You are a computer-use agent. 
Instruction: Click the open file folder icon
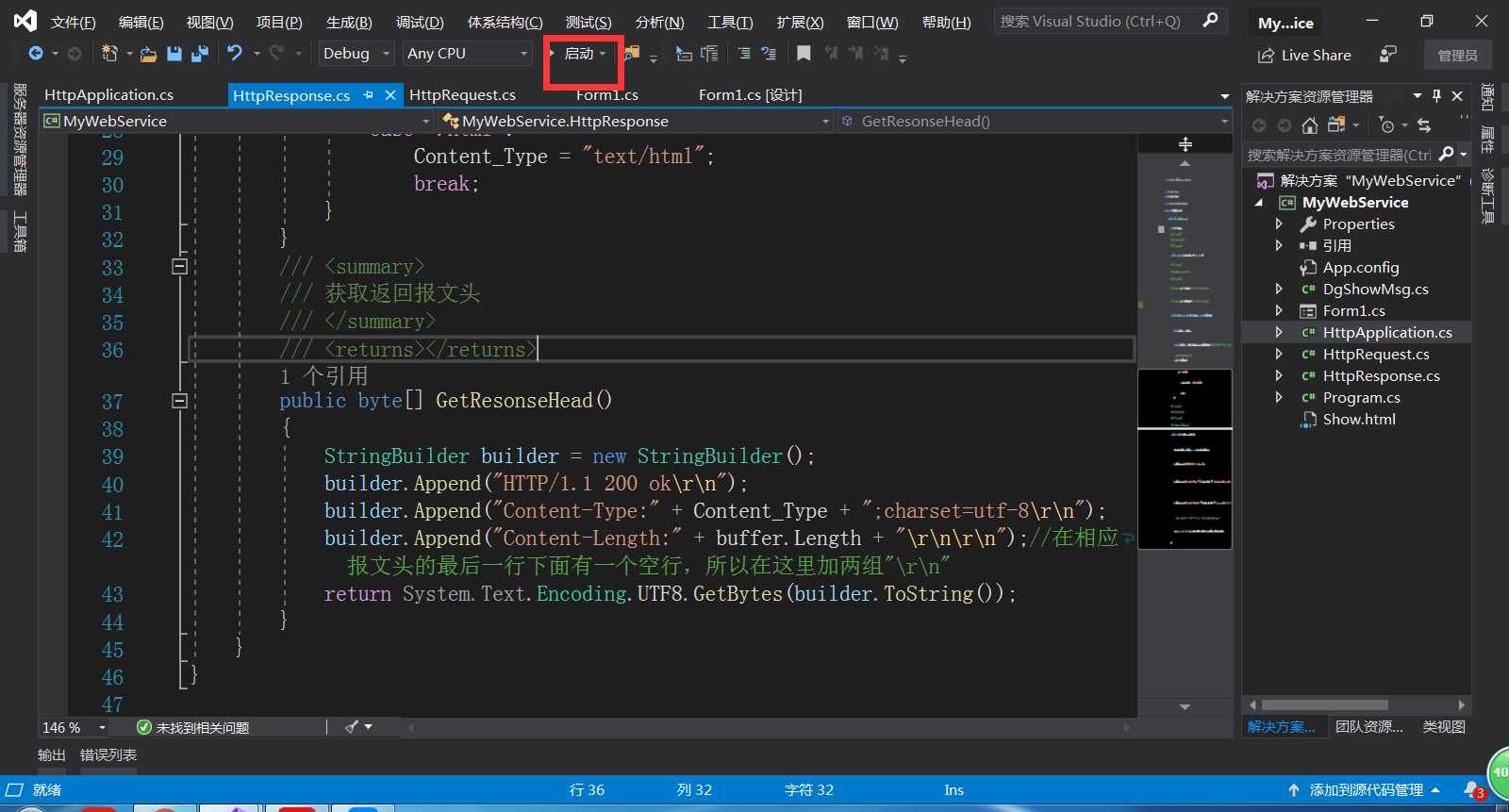[148, 54]
